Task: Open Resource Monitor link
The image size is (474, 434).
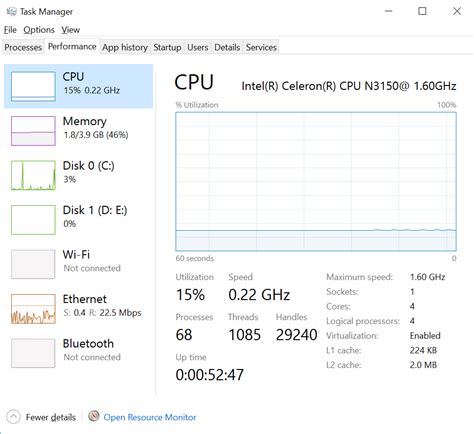Action: [150, 417]
